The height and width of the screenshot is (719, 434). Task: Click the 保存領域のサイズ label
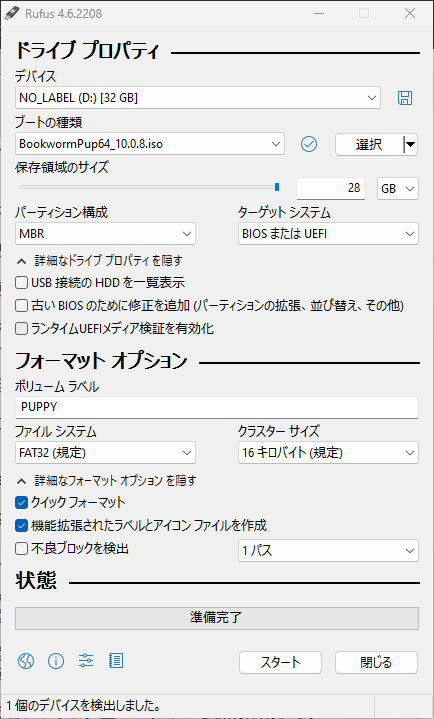(62, 167)
